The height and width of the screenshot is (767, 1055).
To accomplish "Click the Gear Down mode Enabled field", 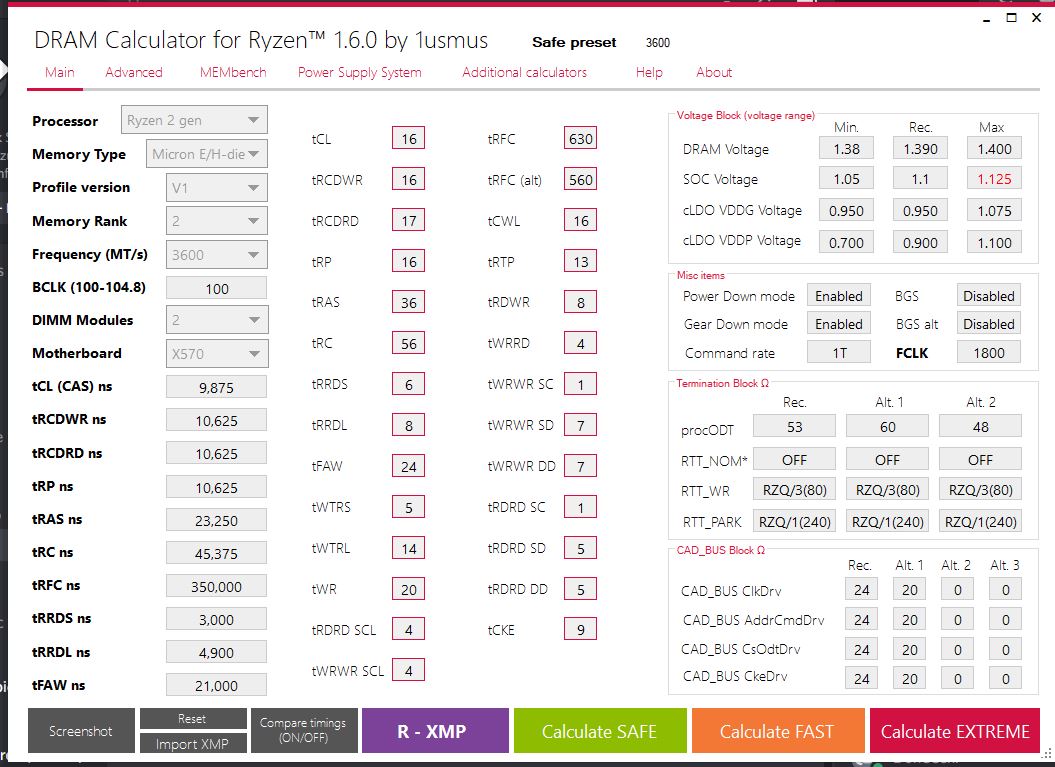I will [838, 324].
